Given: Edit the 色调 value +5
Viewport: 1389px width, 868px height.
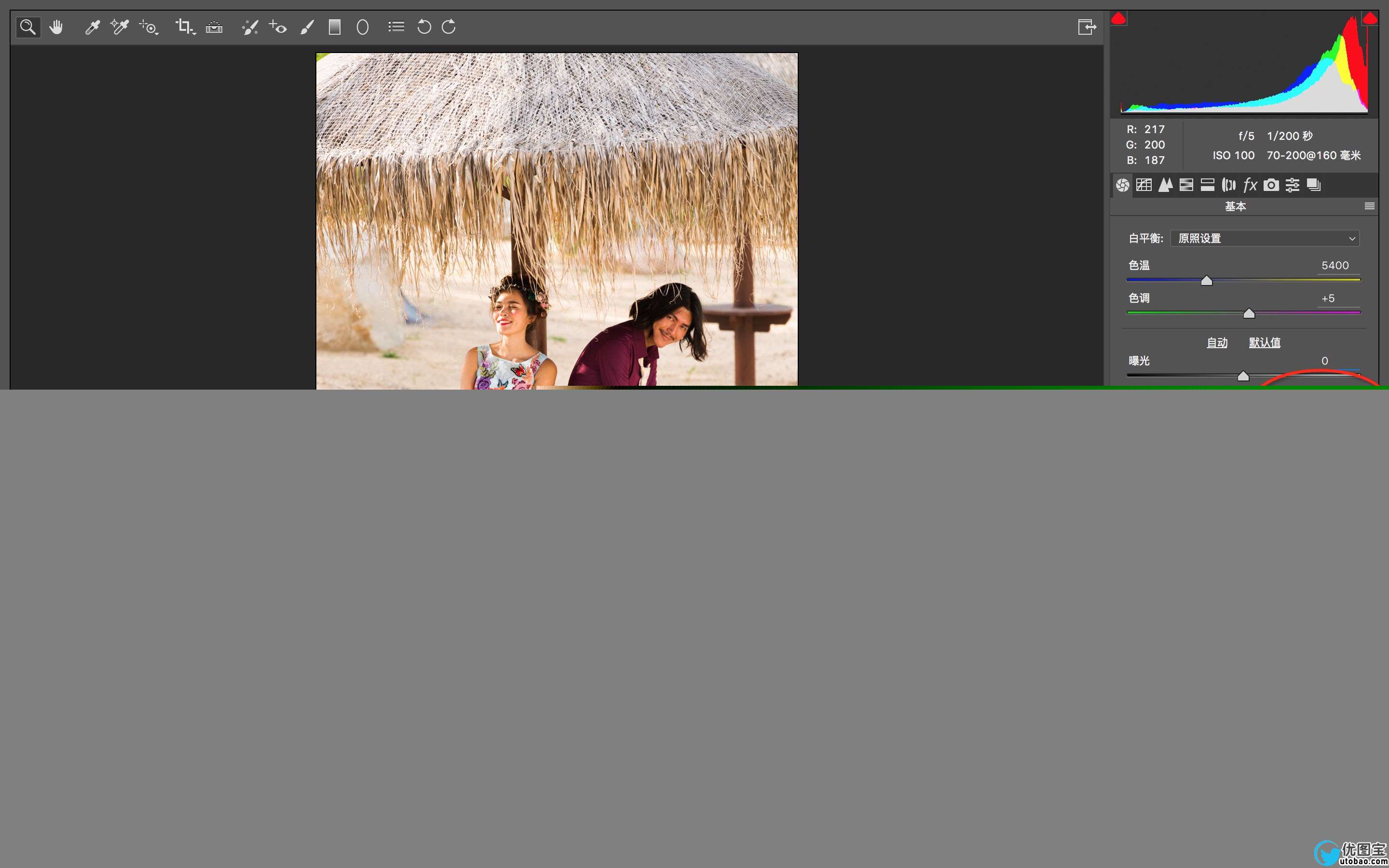Looking at the screenshot, I should tap(1328, 298).
